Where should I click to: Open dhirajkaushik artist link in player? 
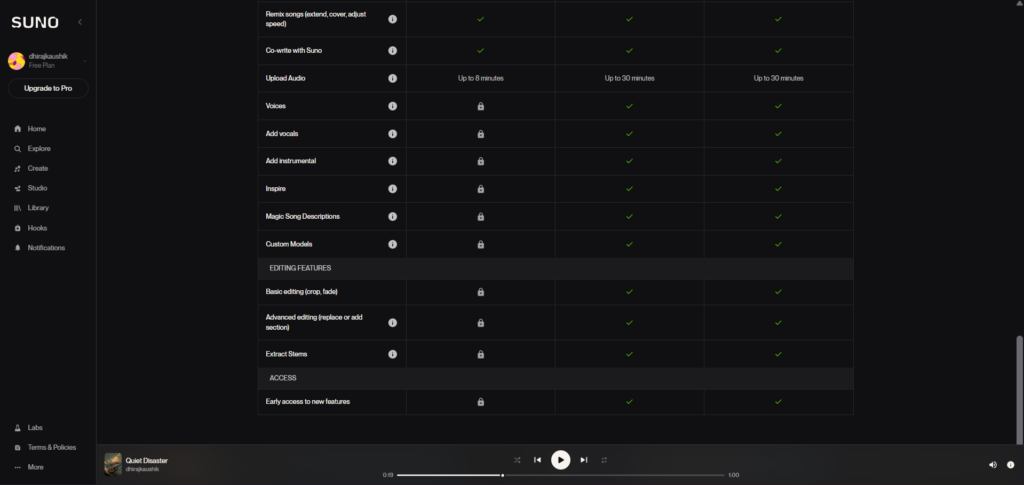tap(142, 469)
